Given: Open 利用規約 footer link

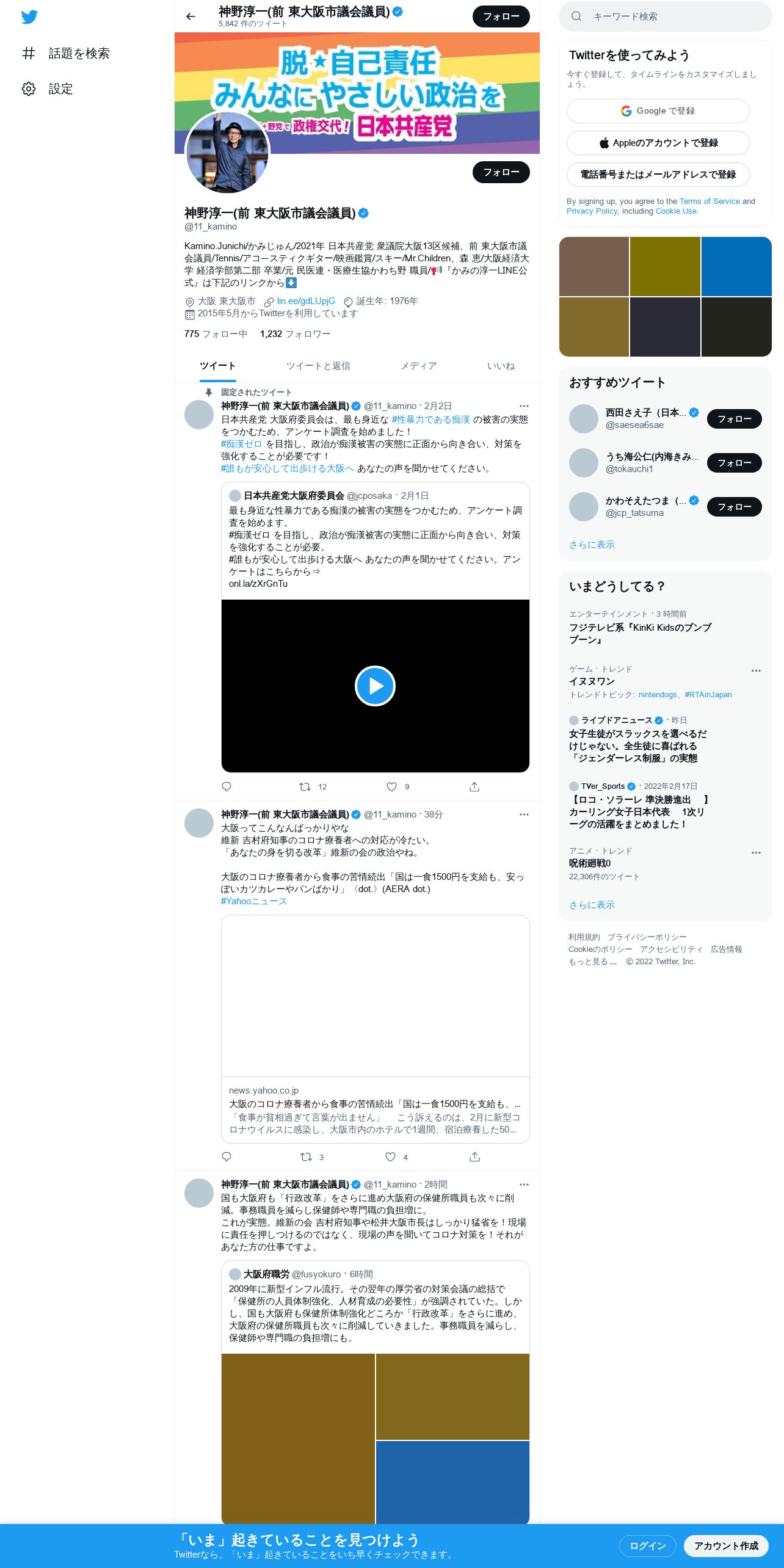Looking at the screenshot, I should pyautogui.click(x=584, y=937).
